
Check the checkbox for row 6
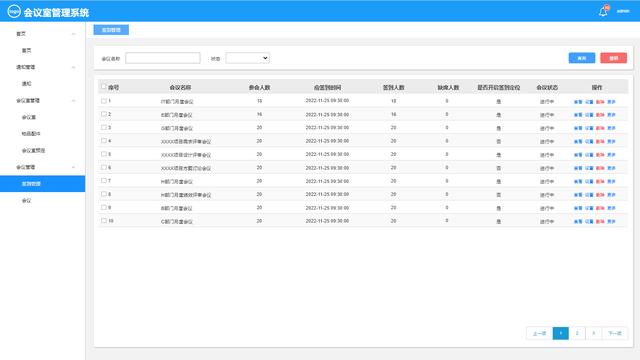[104, 167]
